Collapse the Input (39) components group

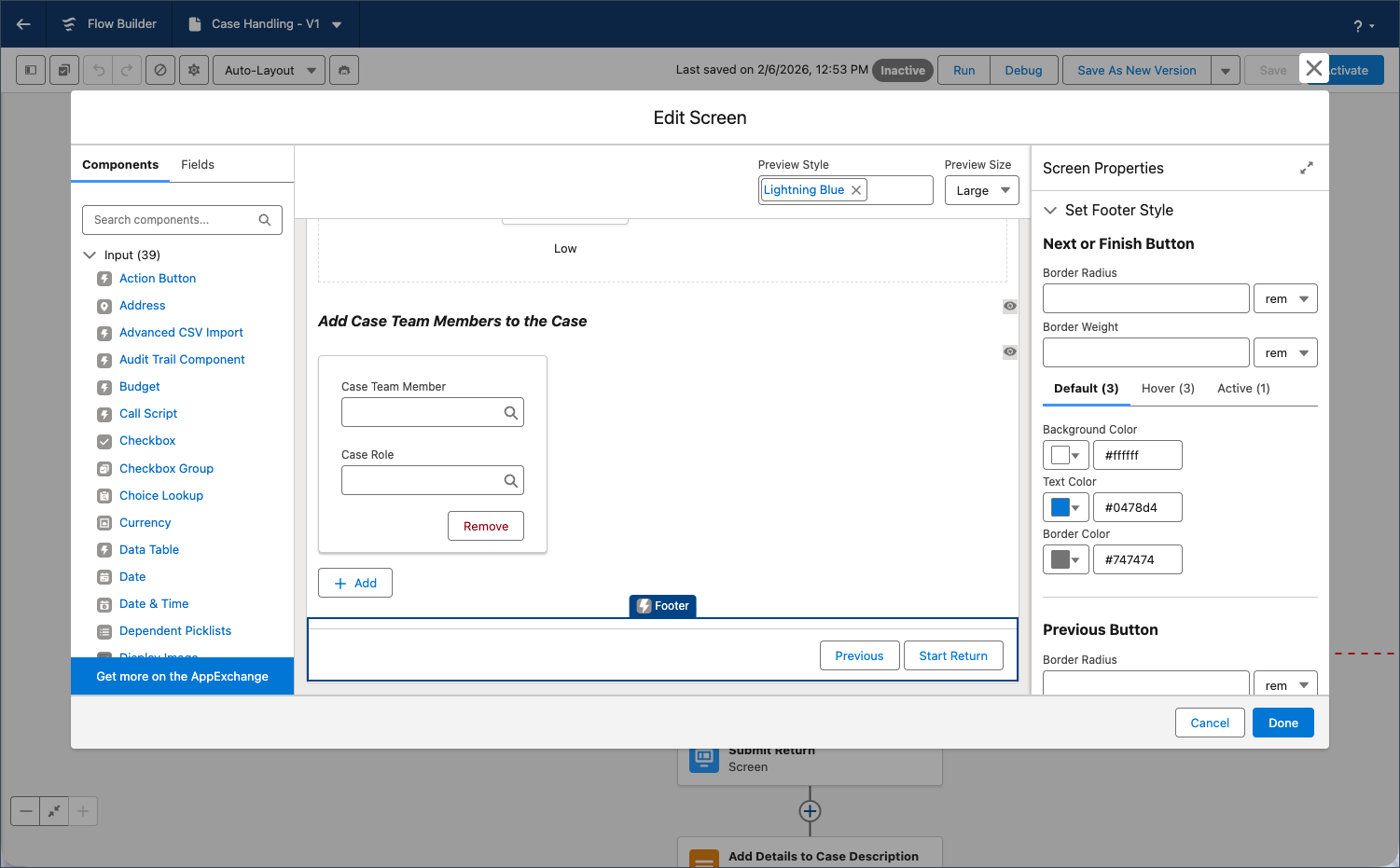tap(90, 255)
